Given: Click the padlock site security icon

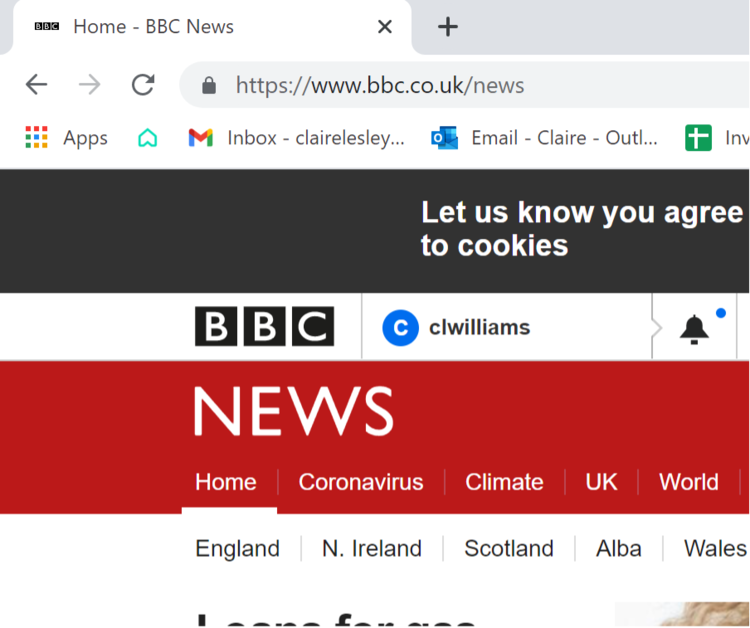Looking at the screenshot, I should tap(209, 86).
